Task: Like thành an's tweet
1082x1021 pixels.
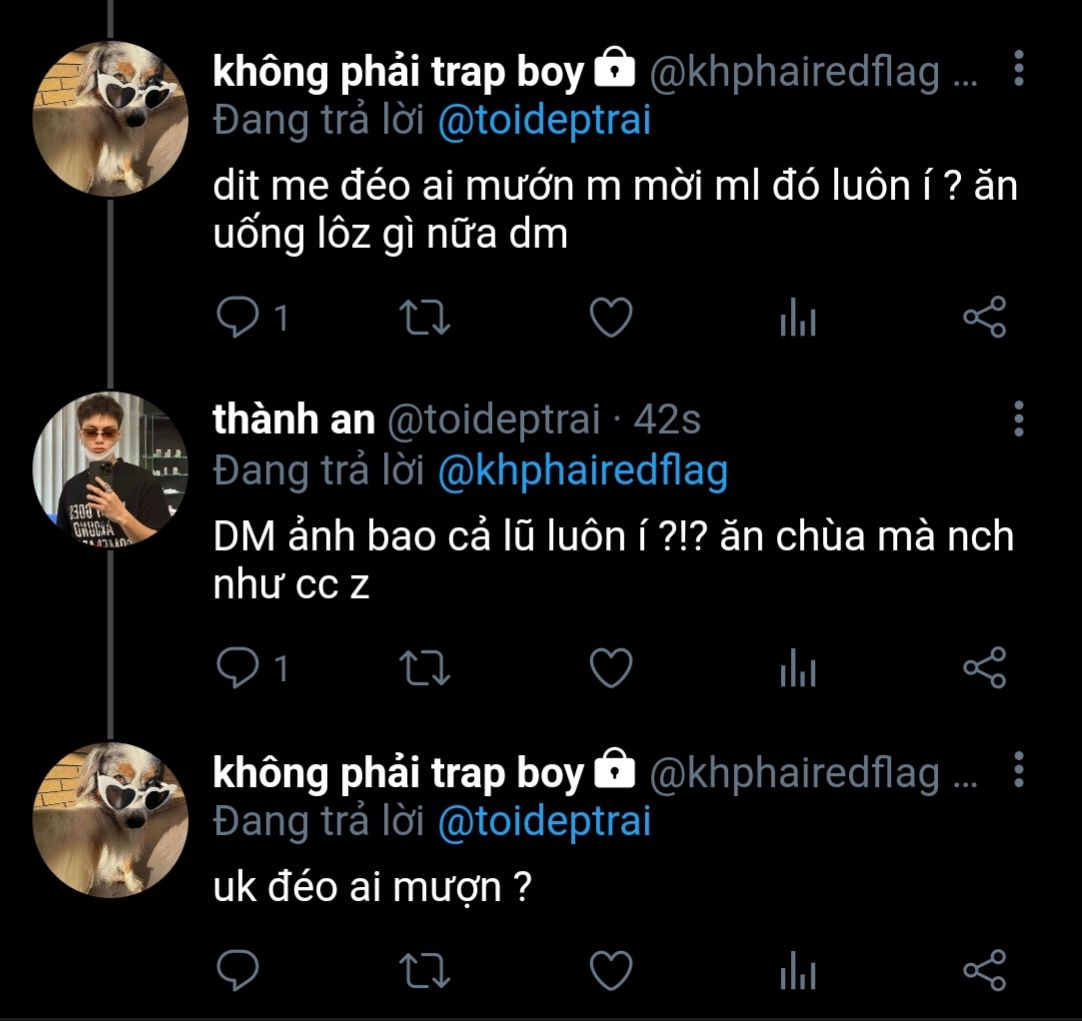Action: 610,669
